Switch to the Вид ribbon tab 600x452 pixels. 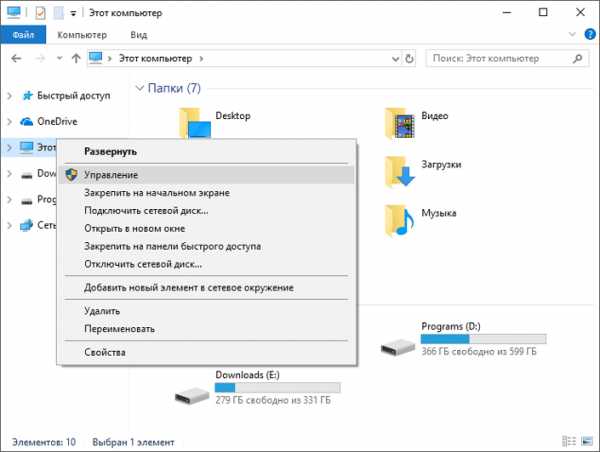click(x=139, y=35)
